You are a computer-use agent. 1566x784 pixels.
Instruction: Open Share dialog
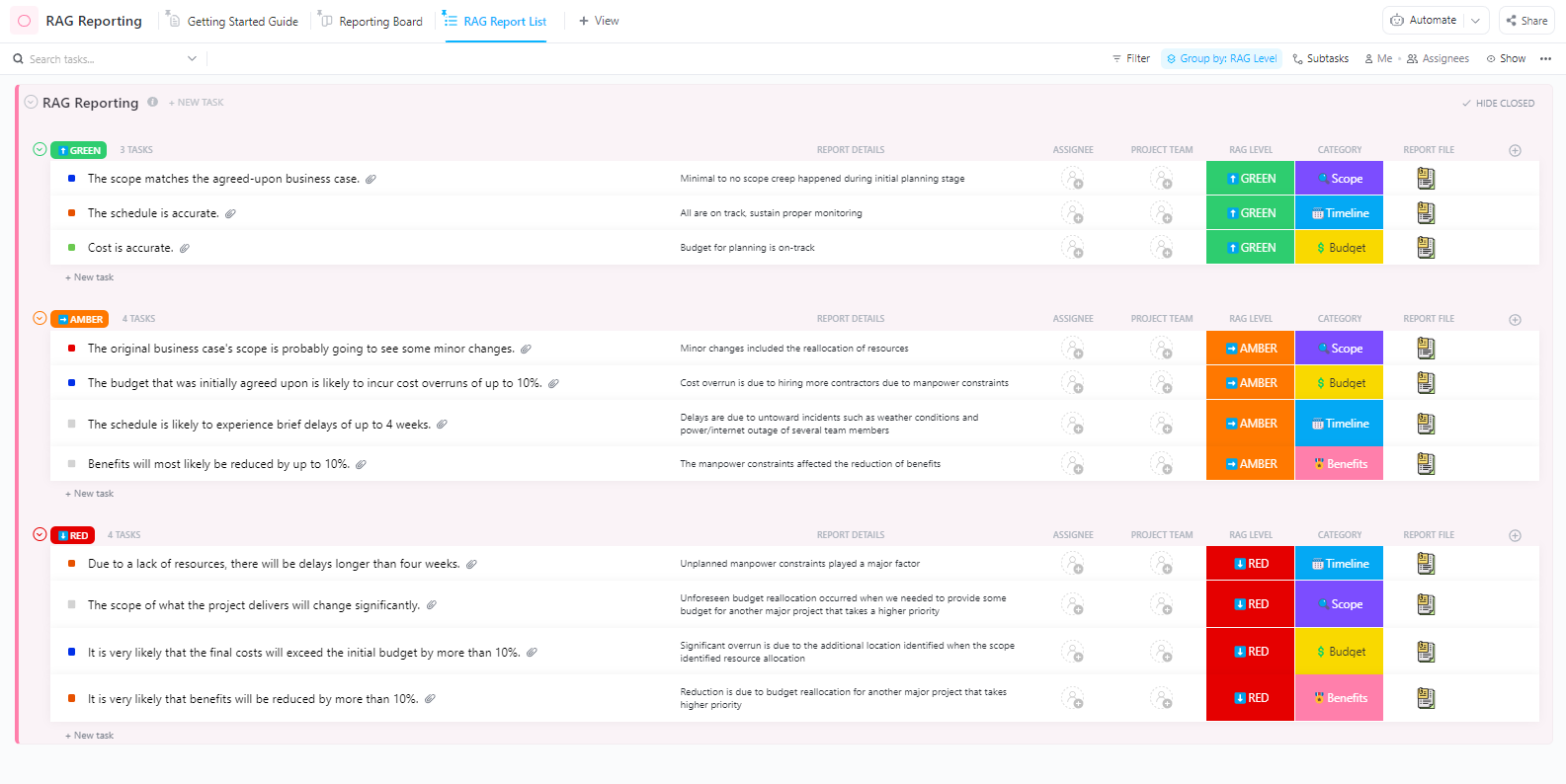pyautogui.click(x=1526, y=21)
